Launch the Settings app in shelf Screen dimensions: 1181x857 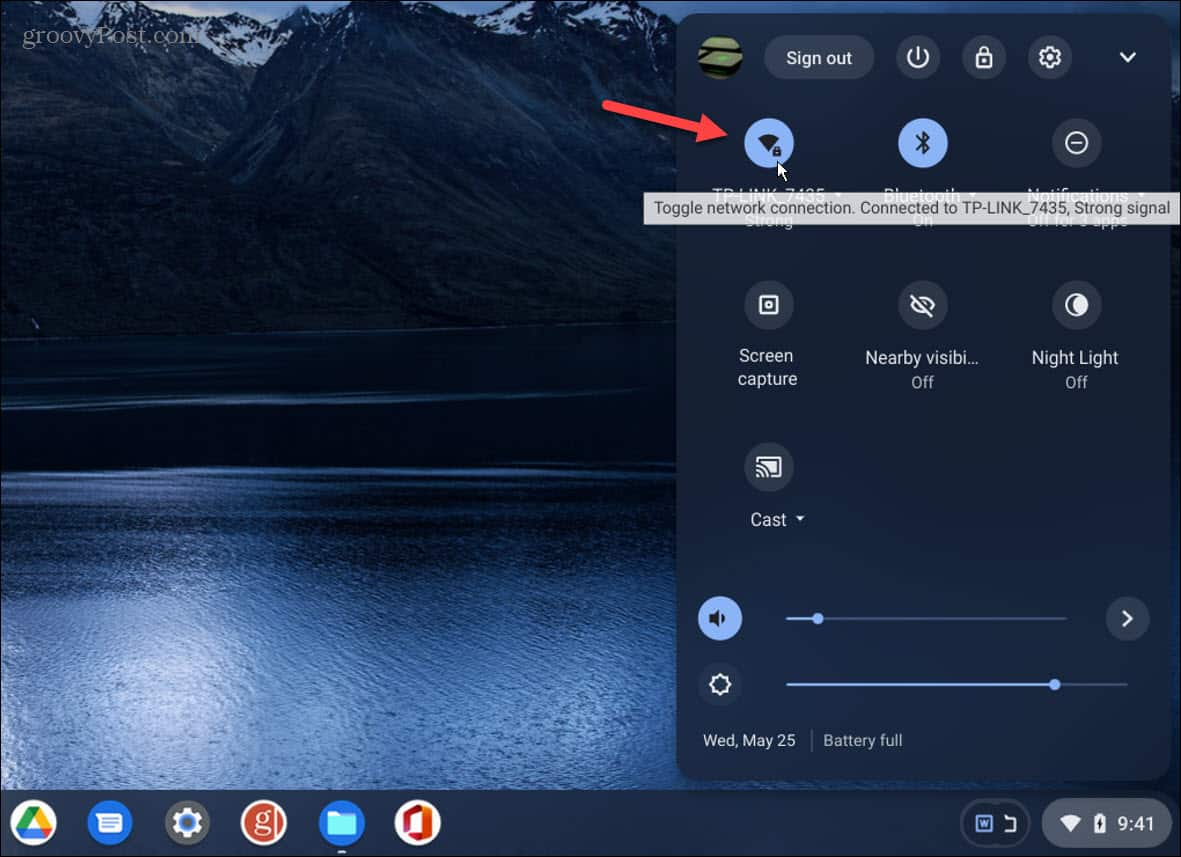(187, 822)
